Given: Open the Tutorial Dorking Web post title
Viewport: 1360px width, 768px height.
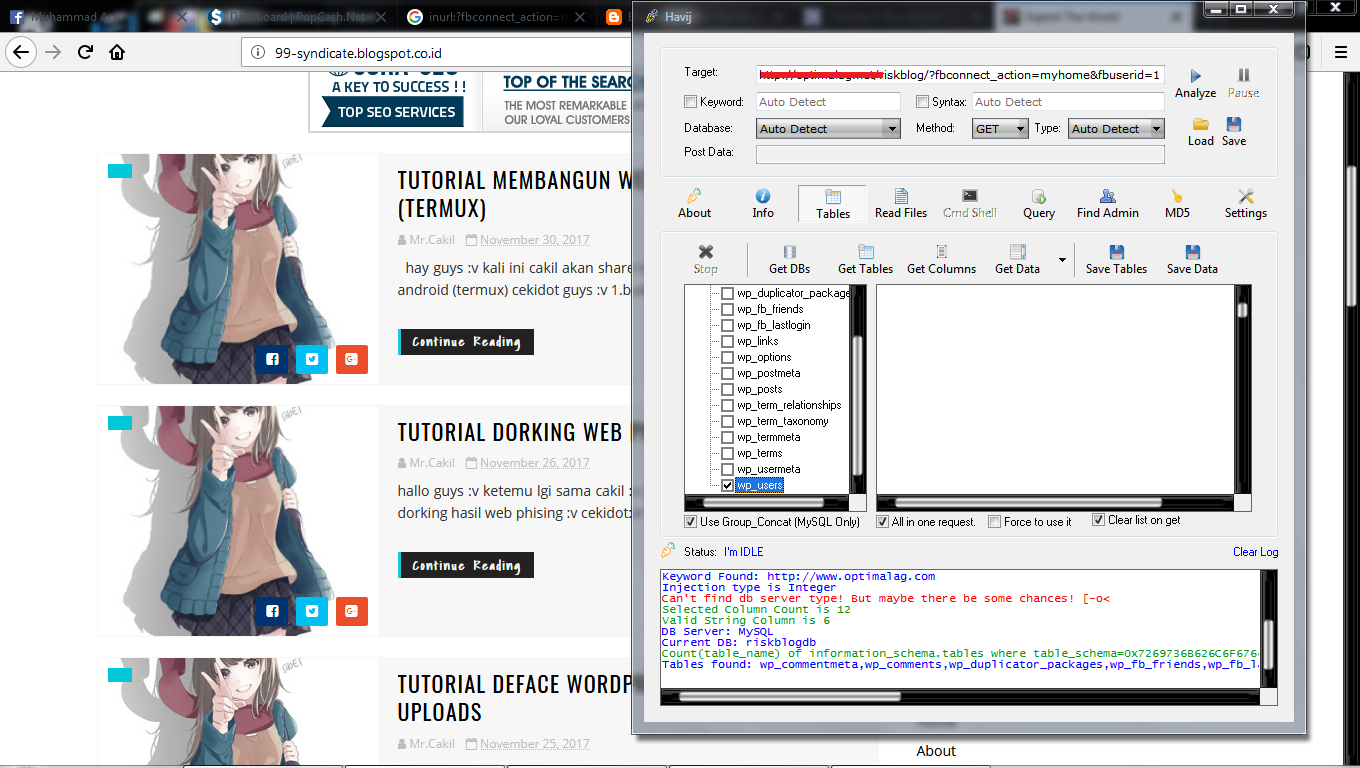Looking at the screenshot, I should point(515,432).
